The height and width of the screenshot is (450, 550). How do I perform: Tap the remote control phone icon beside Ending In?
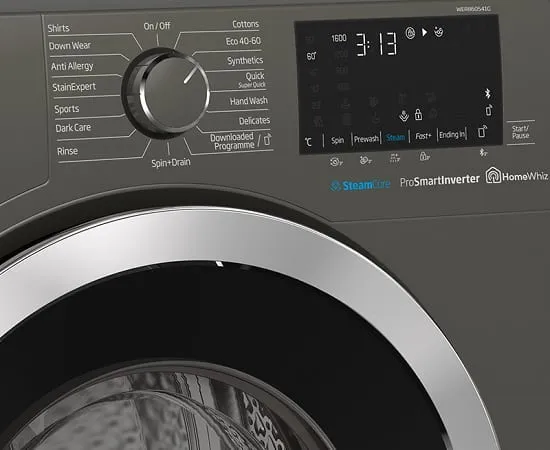483,132
